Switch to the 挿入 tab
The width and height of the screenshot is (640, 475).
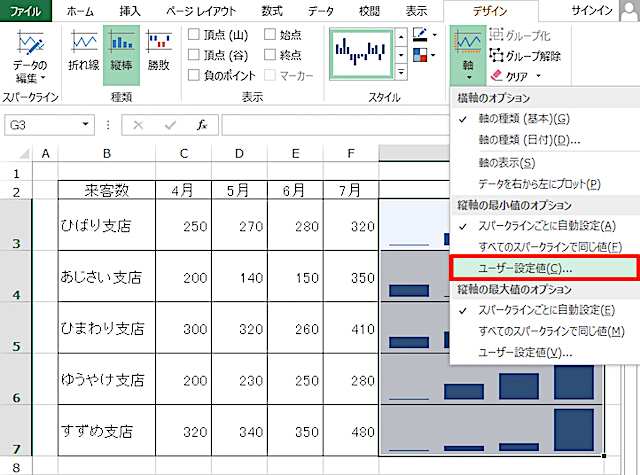point(130,11)
